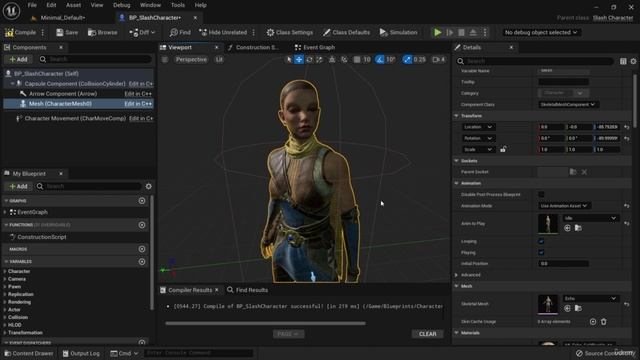This screenshot has width=640, height=360.
Task: Toggle Playing checkbox
Action: point(541,253)
